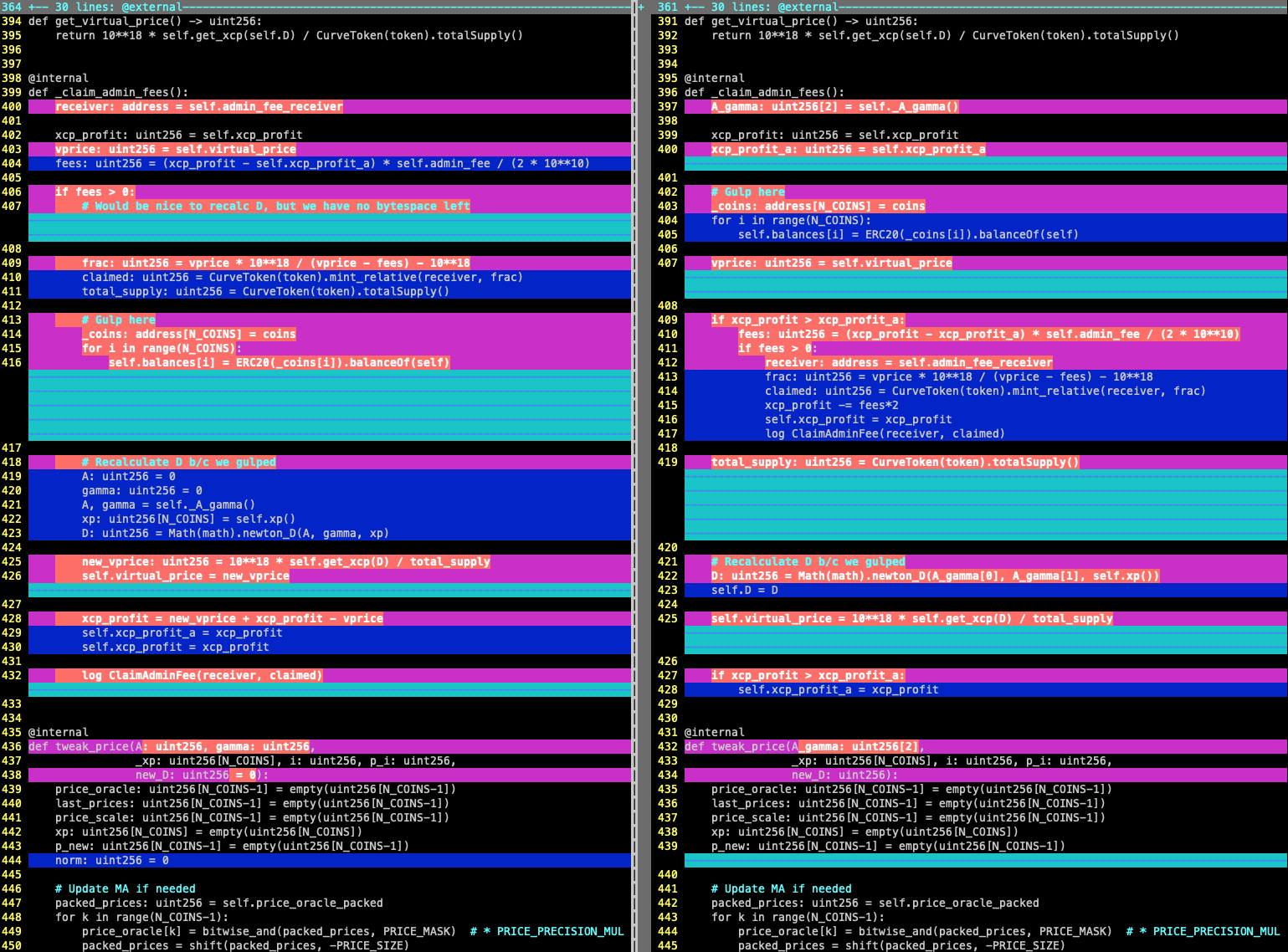This screenshot has height=952, width=1288.
Task: Click right line 425 starting 'self.virtual_price = 10**18'
Action: click(x=912, y=618)
